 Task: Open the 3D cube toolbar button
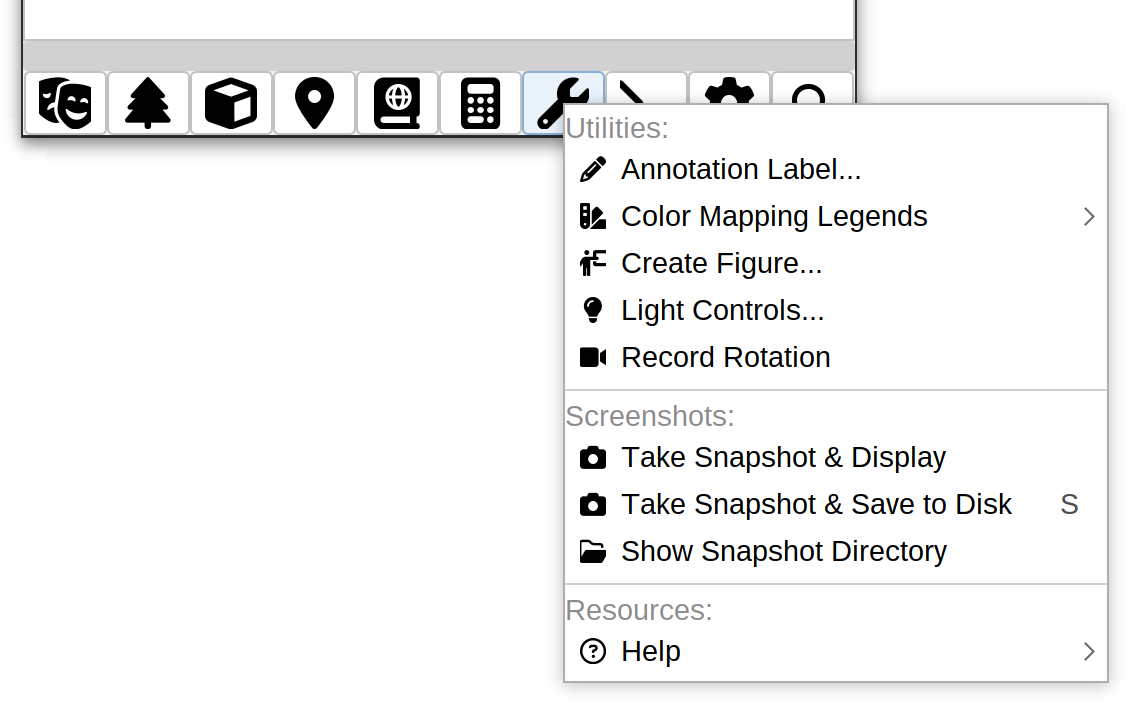(x=231, y=103)
